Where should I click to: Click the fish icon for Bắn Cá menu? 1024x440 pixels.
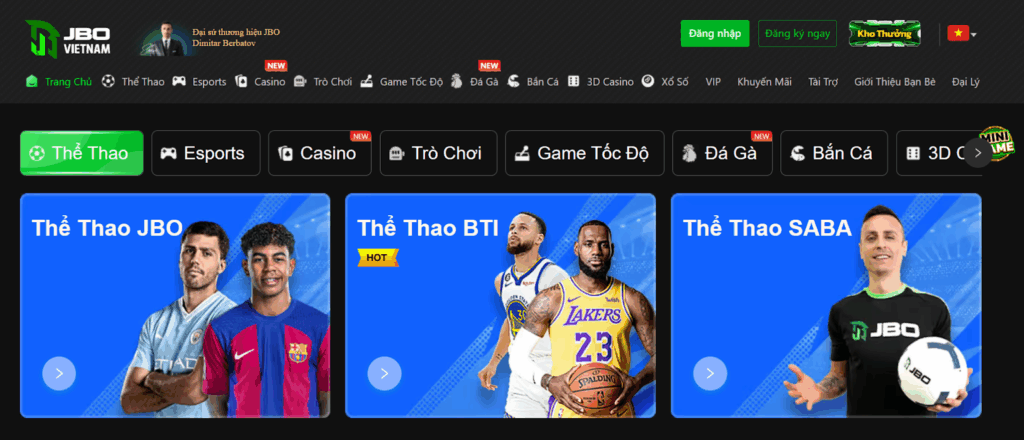[x=514, y=82]
